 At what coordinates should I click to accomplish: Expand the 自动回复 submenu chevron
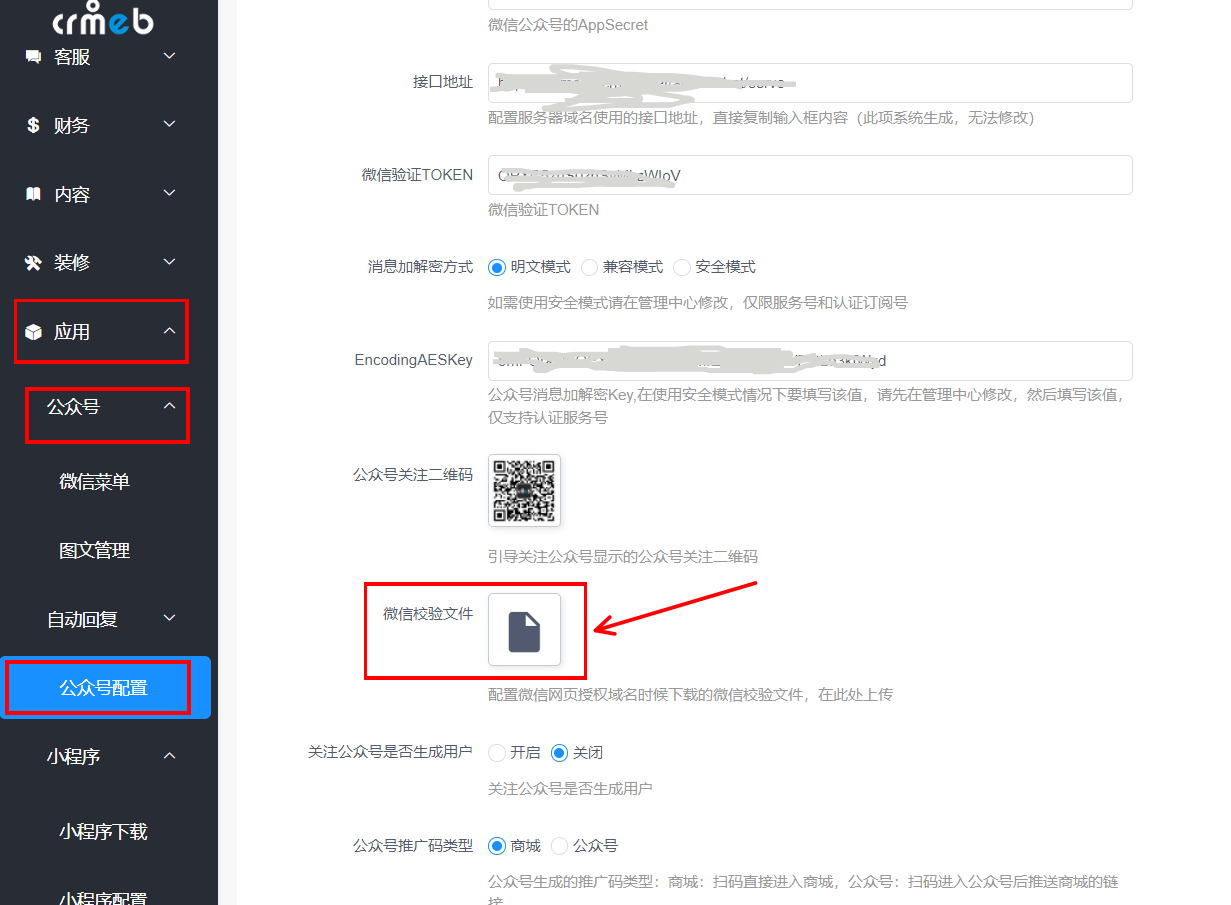pos(170,618)
